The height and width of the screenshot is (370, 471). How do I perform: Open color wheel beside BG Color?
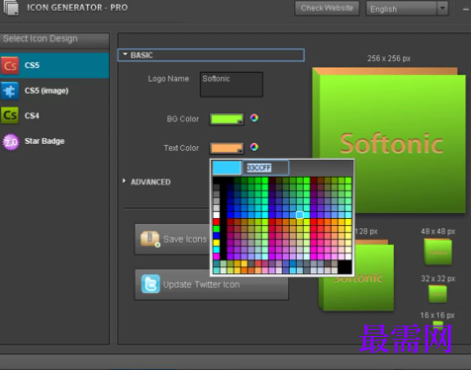254,118
